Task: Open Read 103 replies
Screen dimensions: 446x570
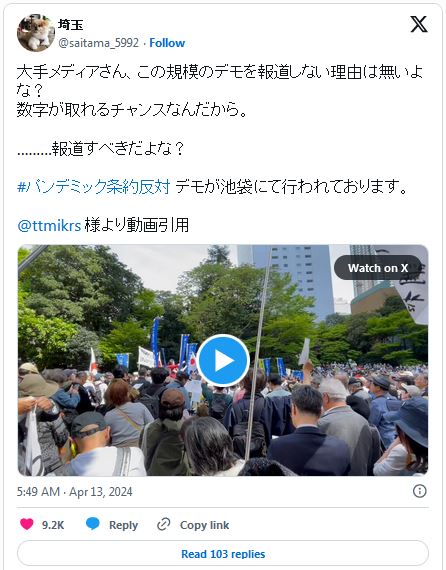Action: (223, 554)
